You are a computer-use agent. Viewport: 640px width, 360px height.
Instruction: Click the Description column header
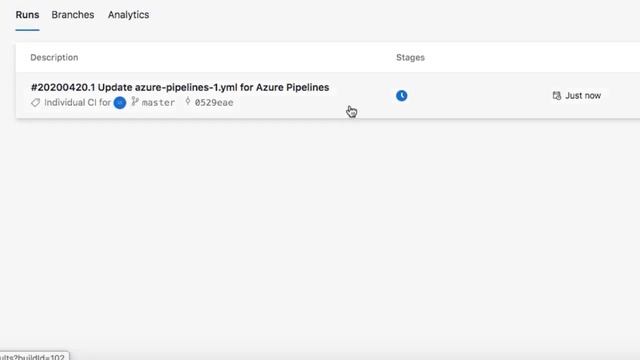tap(54, 58)
